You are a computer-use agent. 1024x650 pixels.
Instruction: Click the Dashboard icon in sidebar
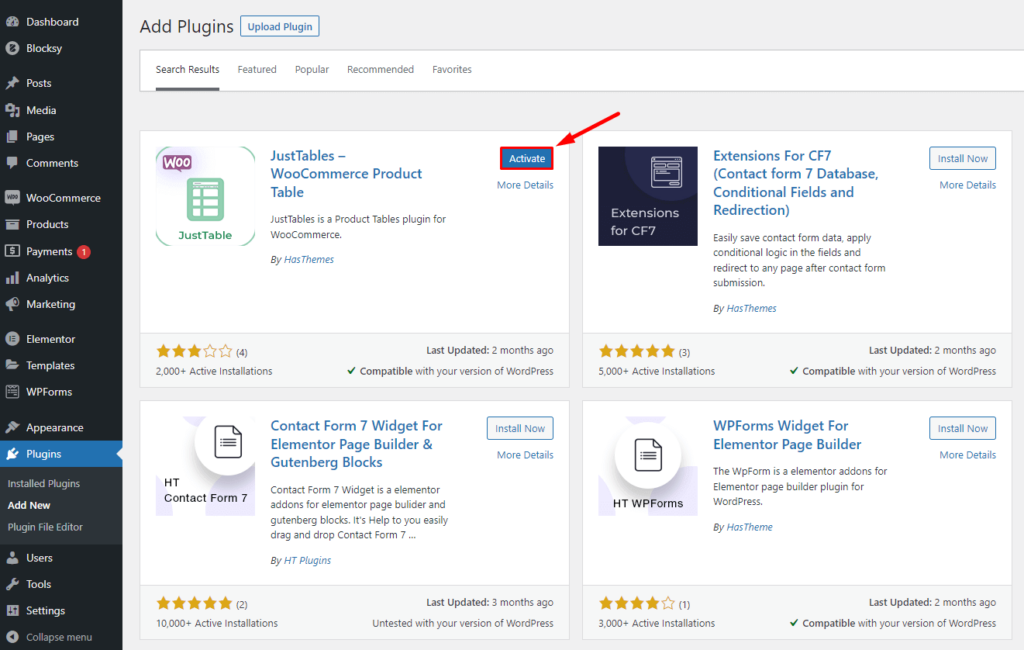point(12,22)
